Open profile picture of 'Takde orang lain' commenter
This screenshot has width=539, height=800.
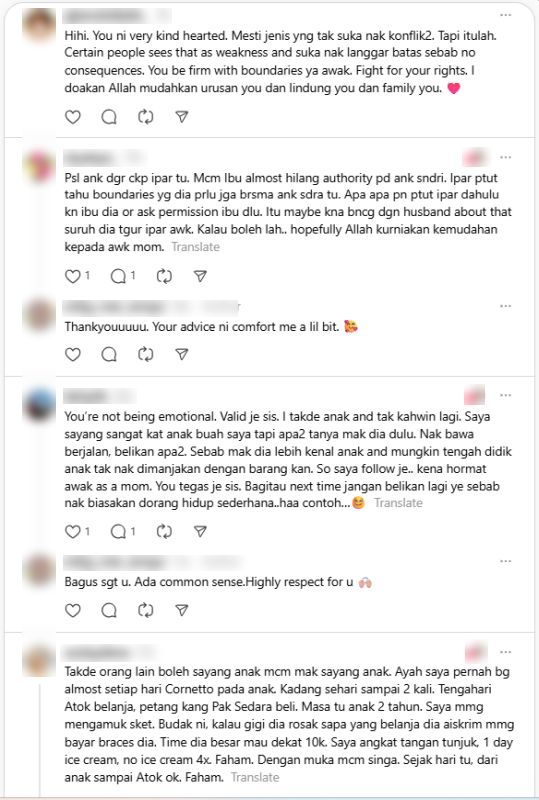pos(39,660)
